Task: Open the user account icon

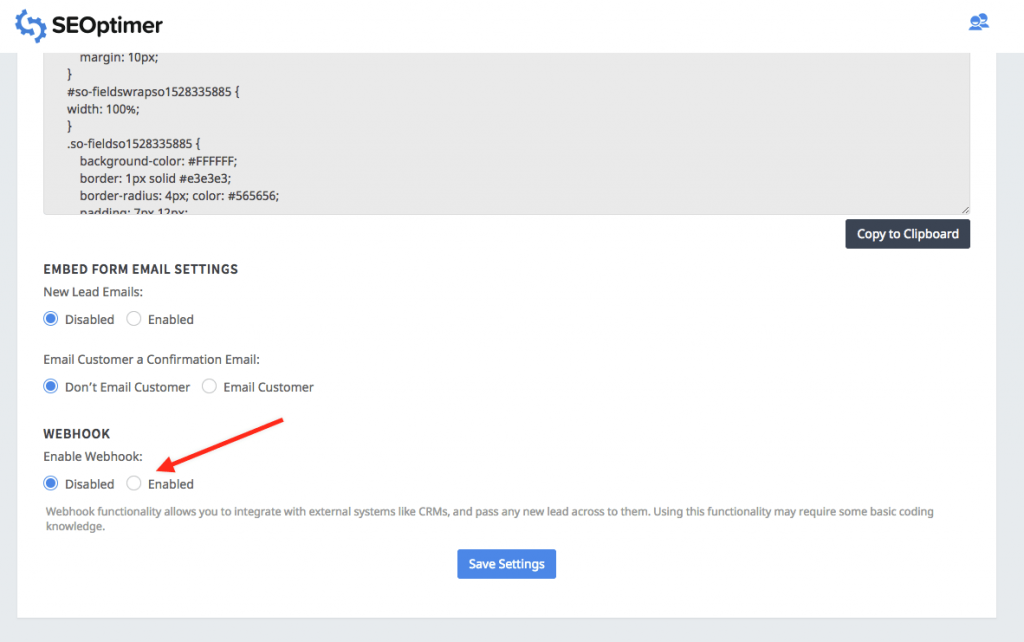Action: (x=978, y=22)
